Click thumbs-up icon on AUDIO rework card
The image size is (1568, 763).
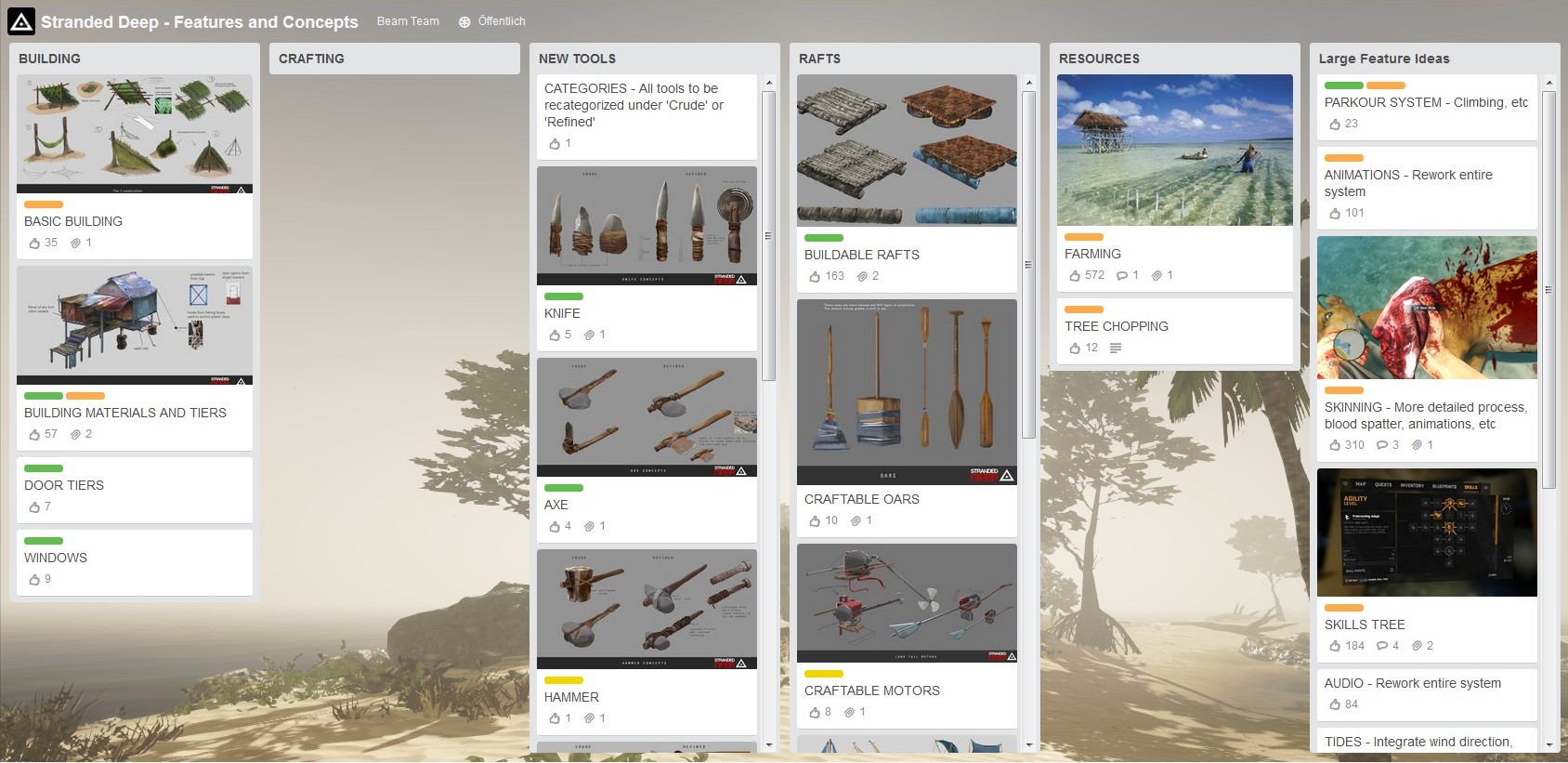point(1335,704)
